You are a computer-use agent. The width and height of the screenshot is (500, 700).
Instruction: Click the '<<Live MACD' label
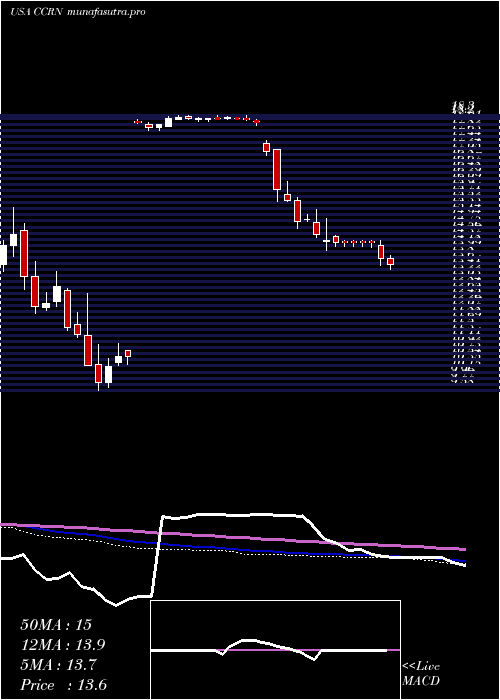pos(421,674)
